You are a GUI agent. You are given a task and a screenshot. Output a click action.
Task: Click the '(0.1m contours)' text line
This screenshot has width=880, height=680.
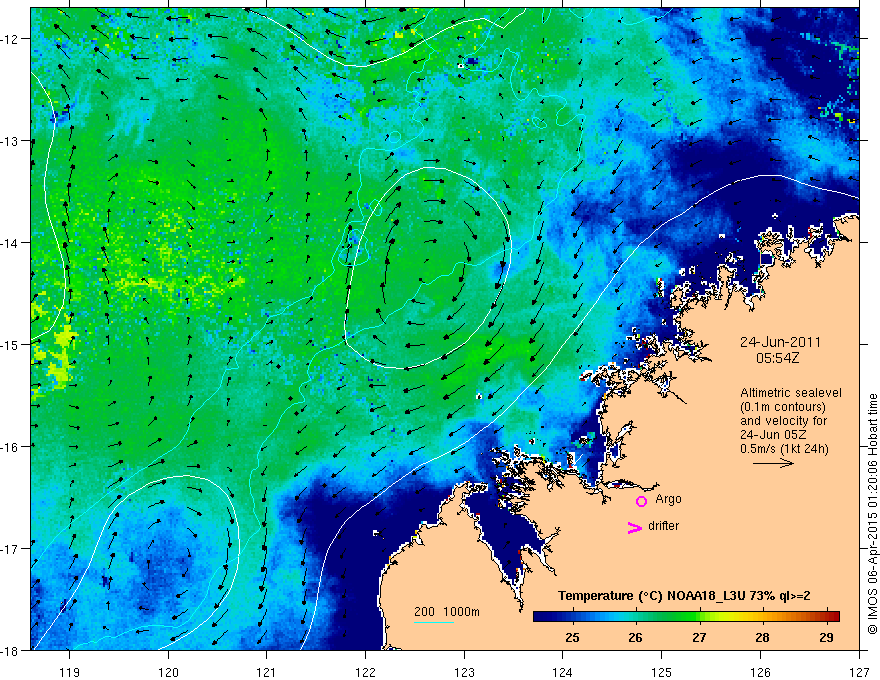783,407
